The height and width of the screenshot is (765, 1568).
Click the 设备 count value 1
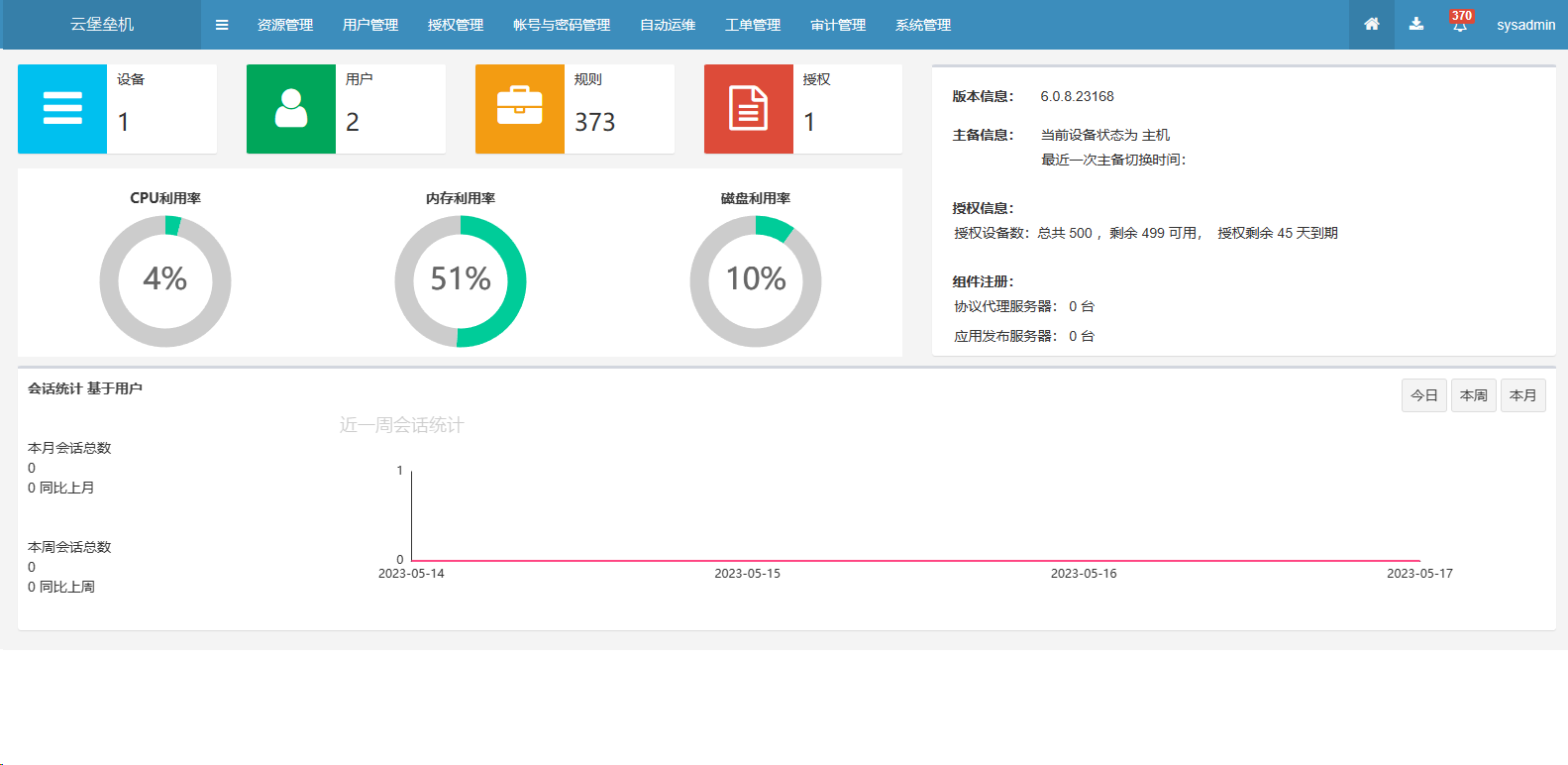point(124,122)
